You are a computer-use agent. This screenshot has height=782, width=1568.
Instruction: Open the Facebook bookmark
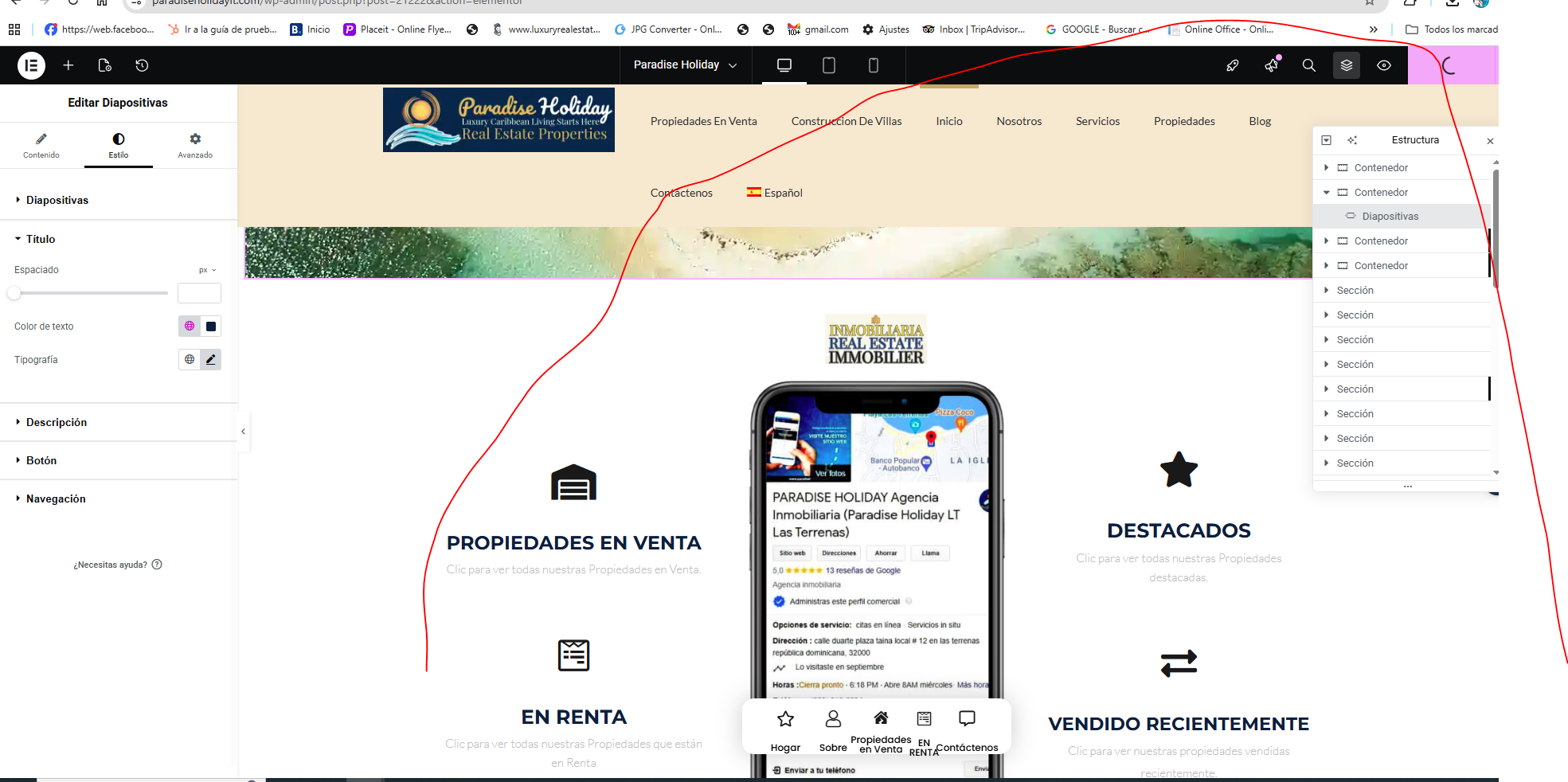[100, 29]
